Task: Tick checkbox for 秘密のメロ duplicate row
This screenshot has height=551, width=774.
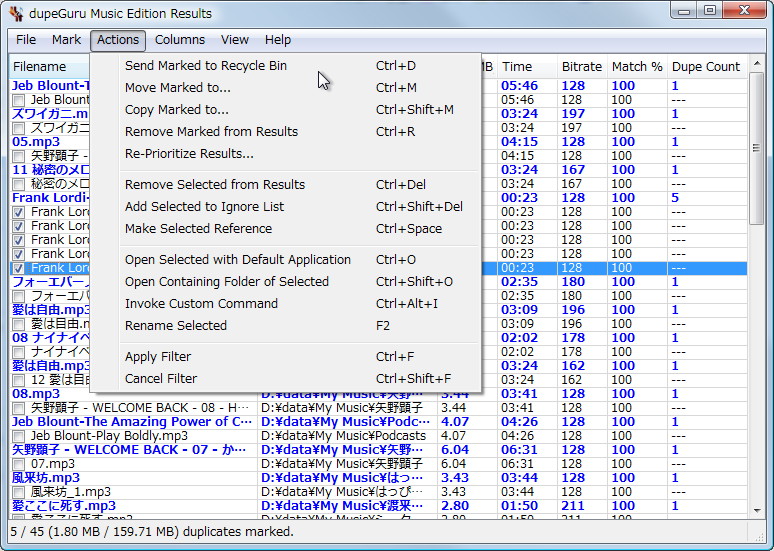Action: [18, 184]
